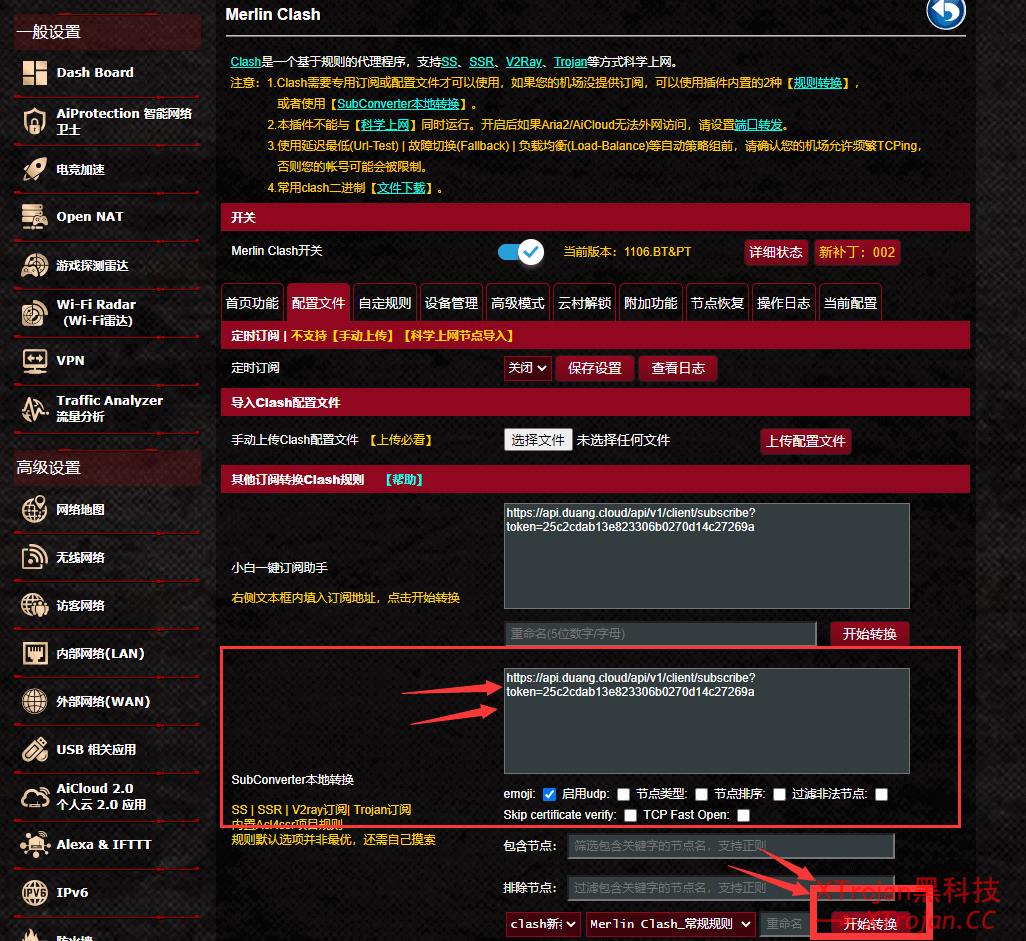Check Skip certificate verify box
Viewport: 1026px width, 941px height.
click(630, 816)
